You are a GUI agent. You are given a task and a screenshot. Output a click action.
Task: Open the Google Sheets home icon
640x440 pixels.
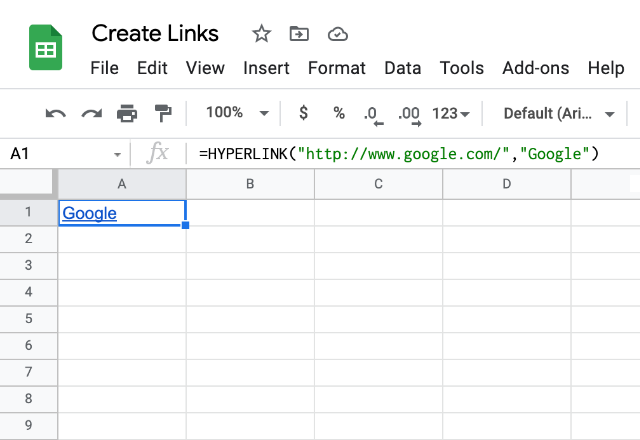[45, 47]
